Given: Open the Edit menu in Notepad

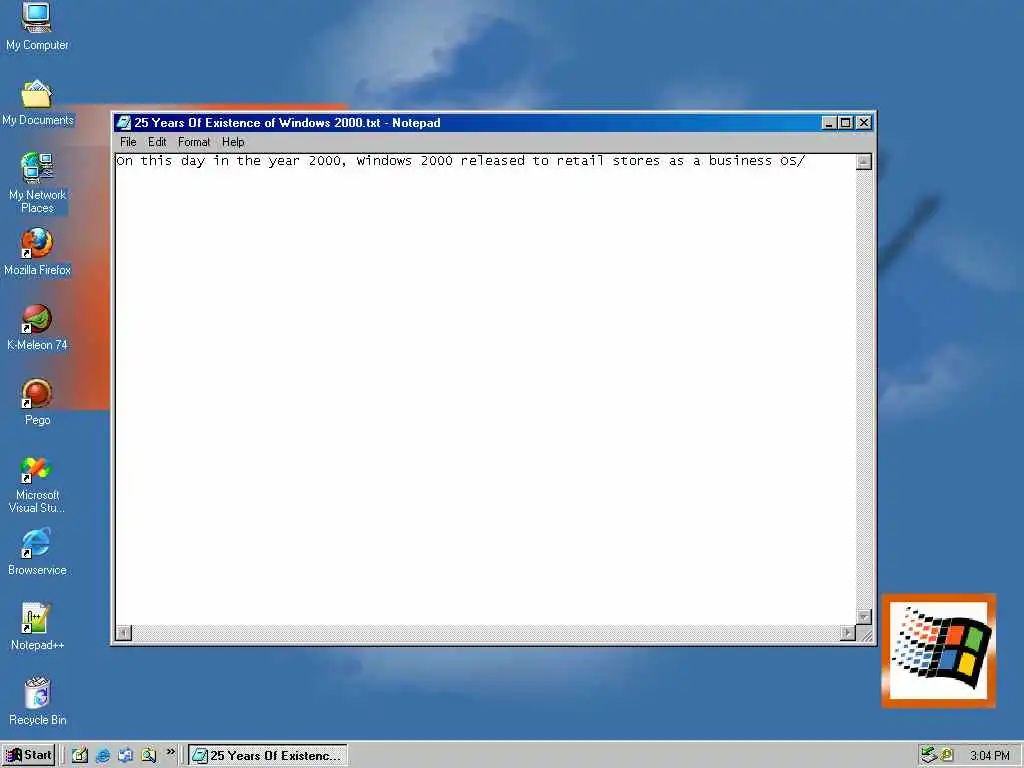Looking at the screenshot, I should pyautogui.click(x=157, y=142).
